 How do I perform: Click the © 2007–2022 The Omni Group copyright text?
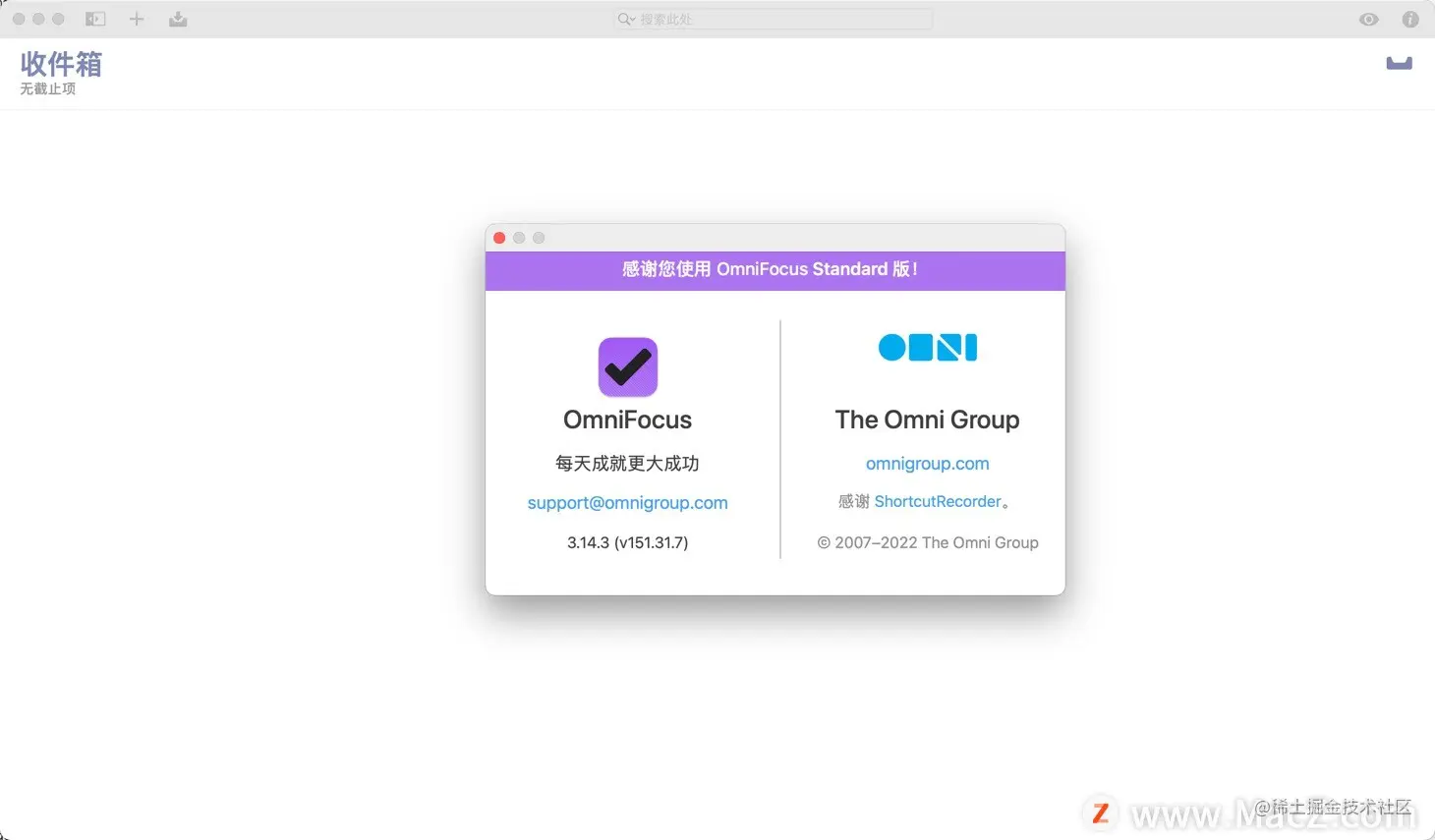click(x=928, y=542)
